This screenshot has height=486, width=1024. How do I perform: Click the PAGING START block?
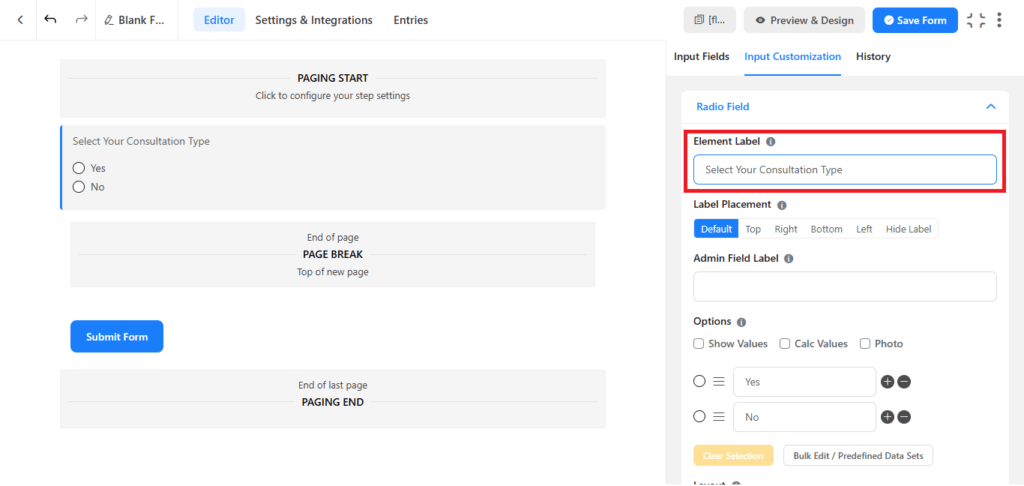pyautogui.click(x=332, y=88)
